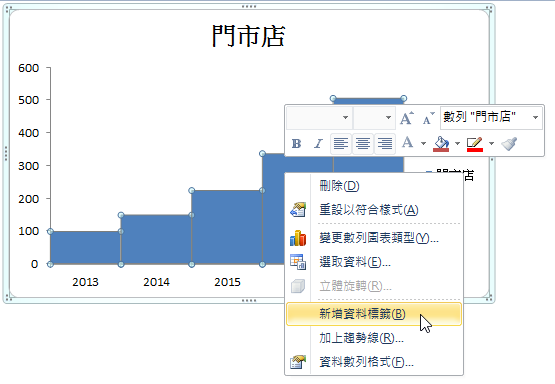Image resolution: width=555 pixels, height=384 pixels.
Task: Increase font size with grow font icon
Action: tap(407, 118)
